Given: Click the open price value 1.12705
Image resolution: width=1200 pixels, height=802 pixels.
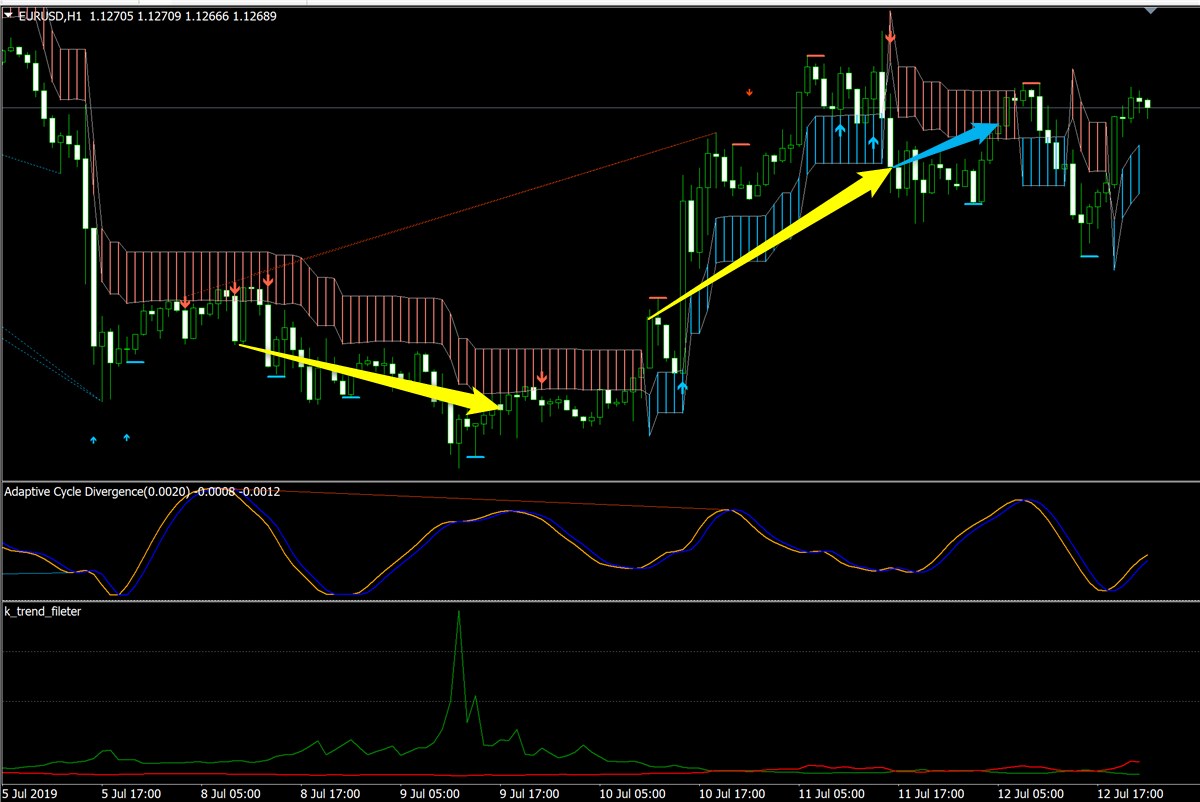Looking at the screenshot, I should click(112, 16).
